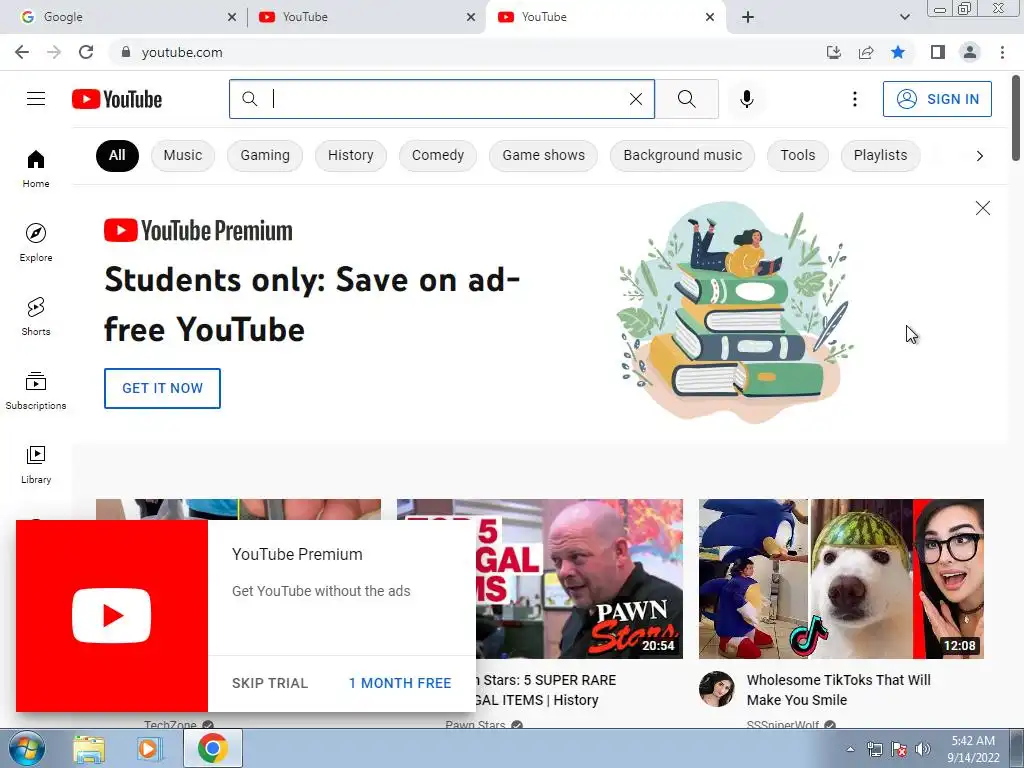1024x768 pixels.
Task: Click browser back arrow
Action: click(x=22, y=52)
